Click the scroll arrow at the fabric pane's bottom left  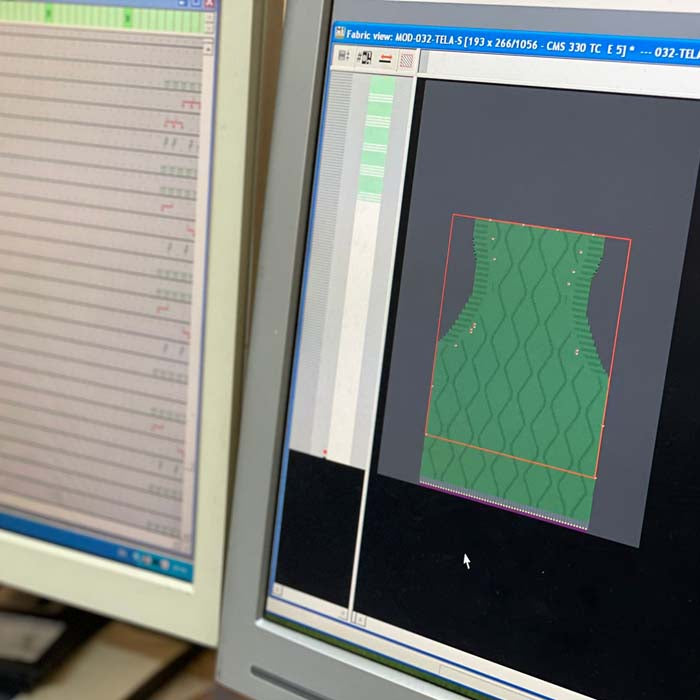[x=360, y=620]
